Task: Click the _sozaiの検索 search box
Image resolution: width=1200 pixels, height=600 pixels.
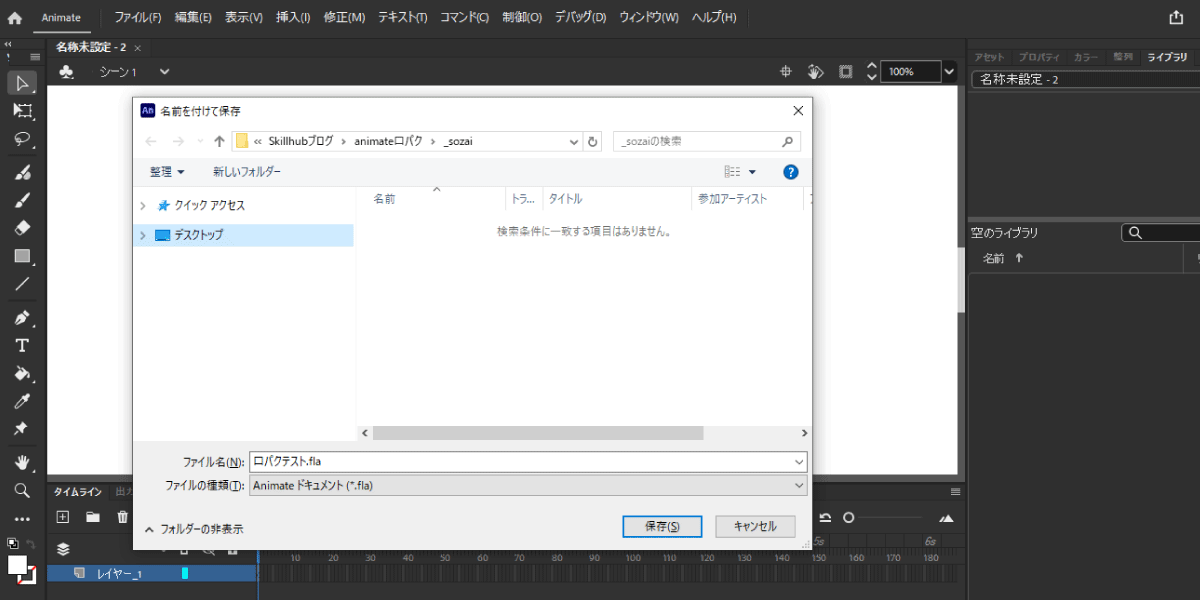Action: (706, 142)
